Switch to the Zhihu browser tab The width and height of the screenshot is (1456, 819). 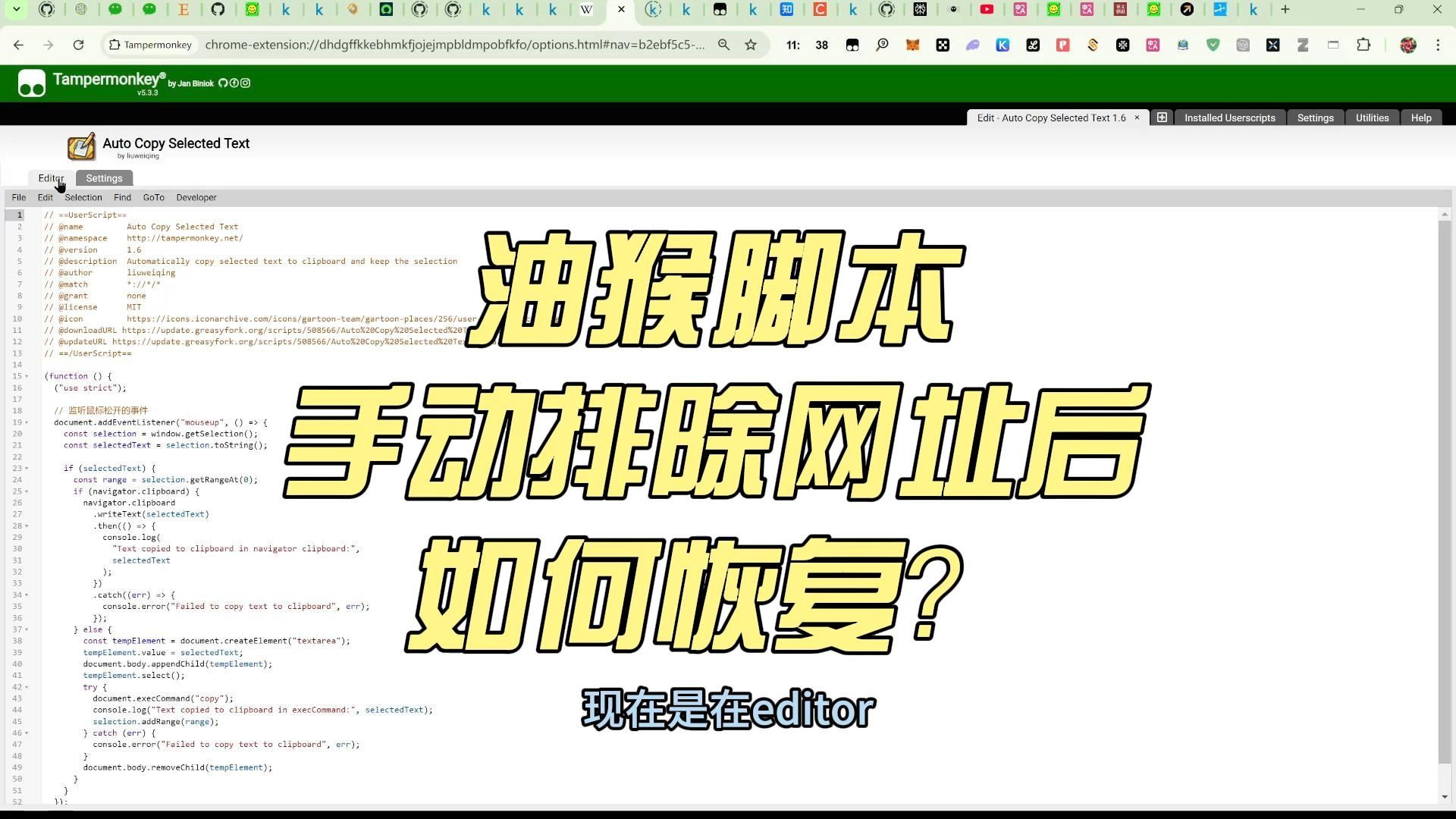pos(786,10)
